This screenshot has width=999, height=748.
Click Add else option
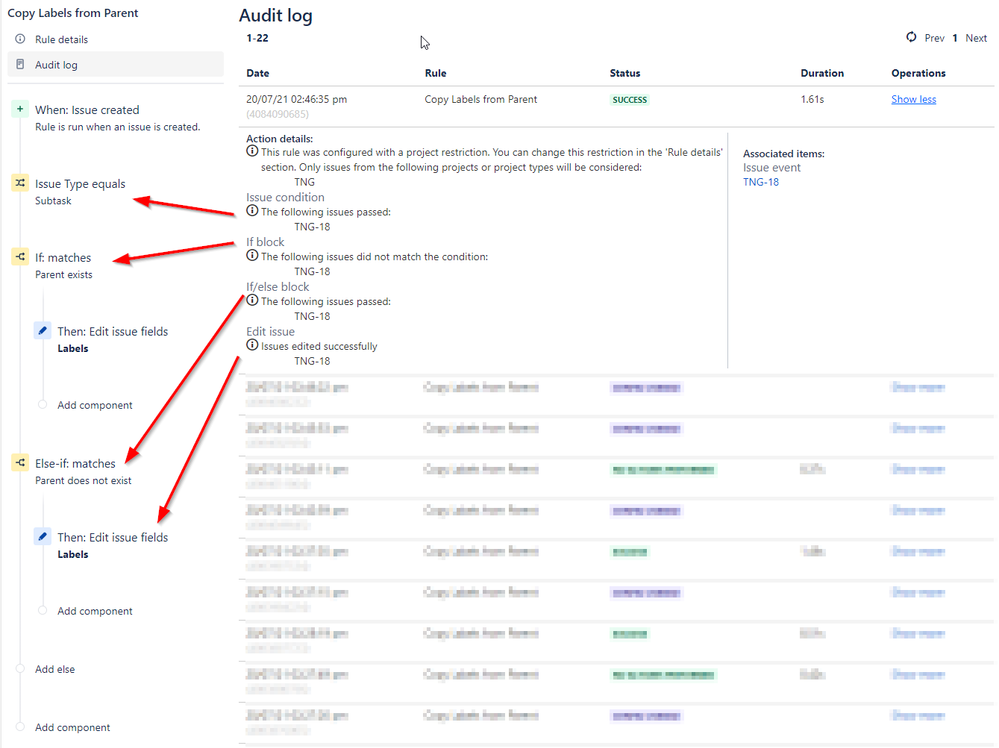tap(55, 669)
